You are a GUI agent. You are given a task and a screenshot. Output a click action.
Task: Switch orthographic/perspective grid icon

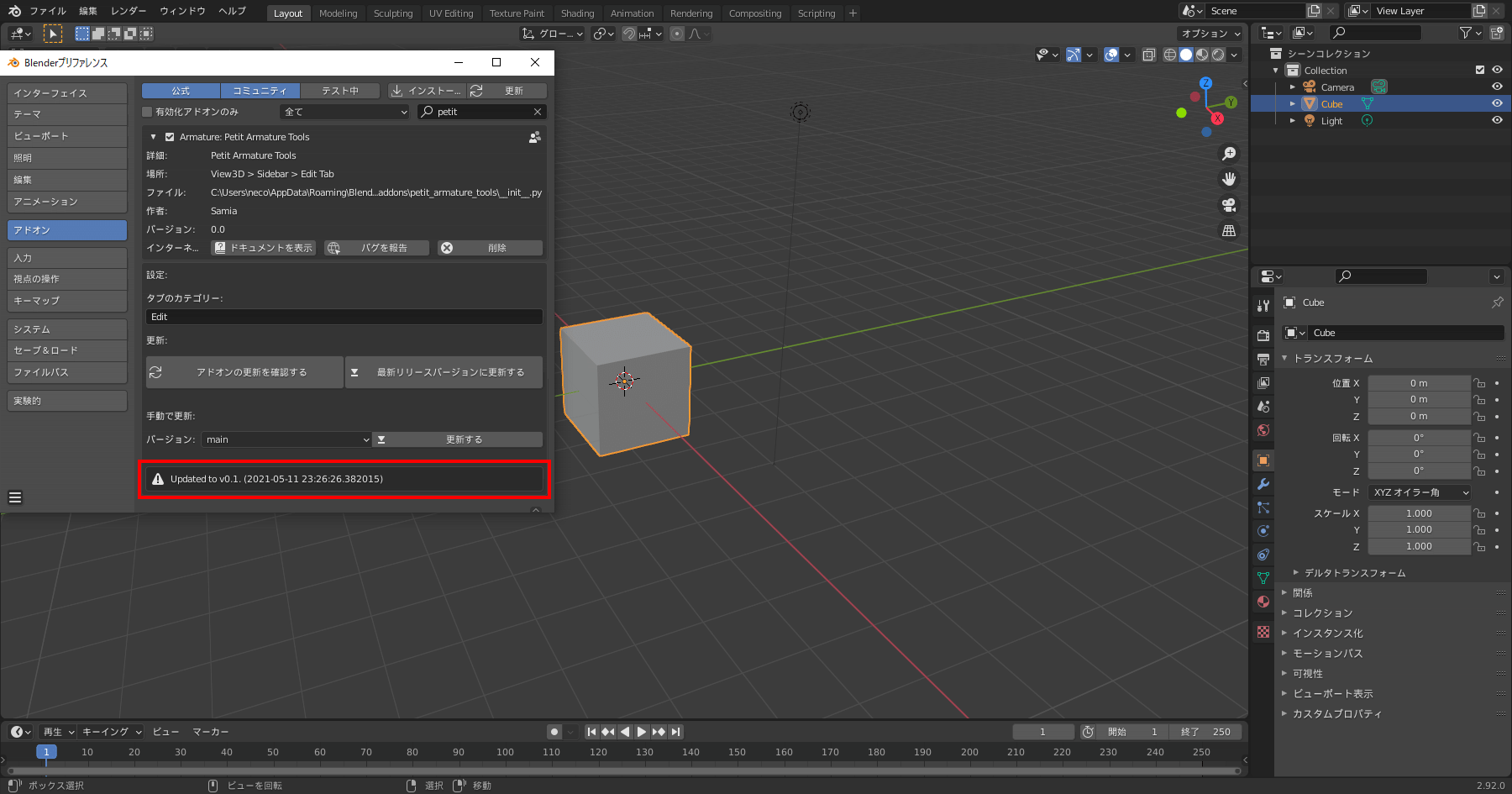tap(1229, 230)
